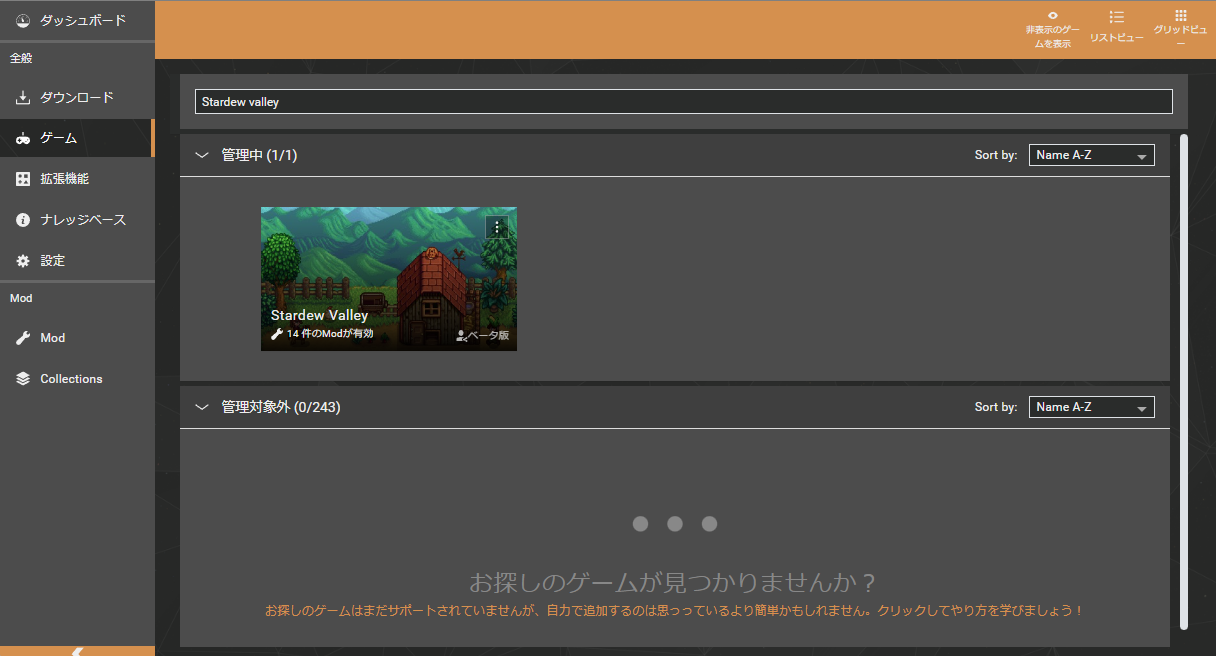Switch to グリッドビュー display mode
The image size is (1216, 656).
click(x=1179, y=29)
